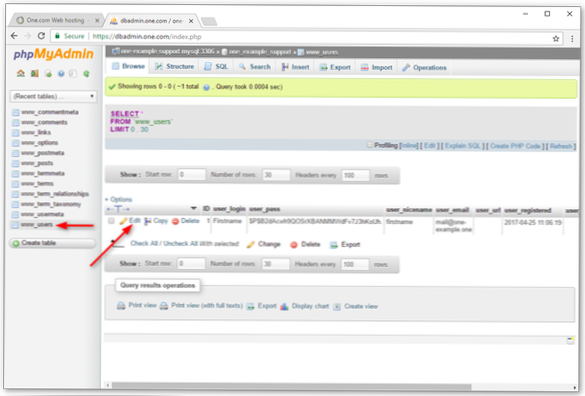Open the Search tab
585x396 pixels.
coord(255,67)
